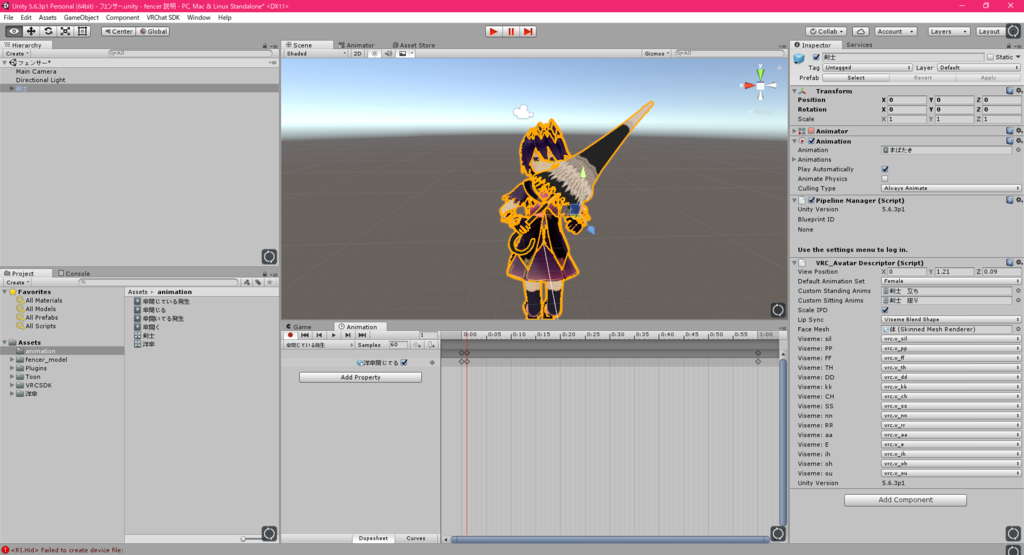
Task: Open cloud services via cloud icon
Action: pos(861,31)
